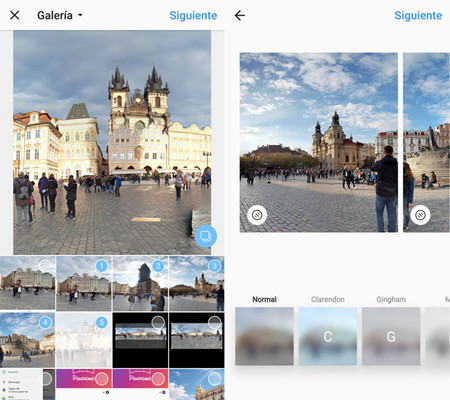Image resolution: width=450 pixels, height=400 pixels.
Task: Select the phone-screenshot thumbnail in the last row
Action: tap(27, 384)
